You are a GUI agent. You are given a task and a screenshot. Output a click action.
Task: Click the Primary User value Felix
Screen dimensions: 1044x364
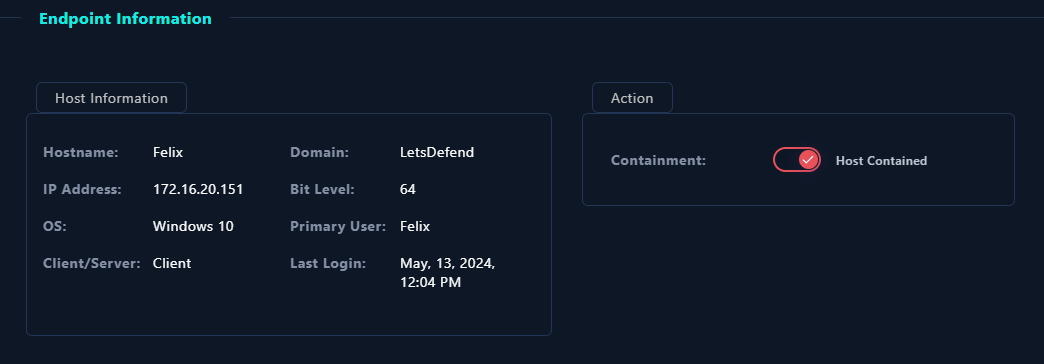point(415,226)
